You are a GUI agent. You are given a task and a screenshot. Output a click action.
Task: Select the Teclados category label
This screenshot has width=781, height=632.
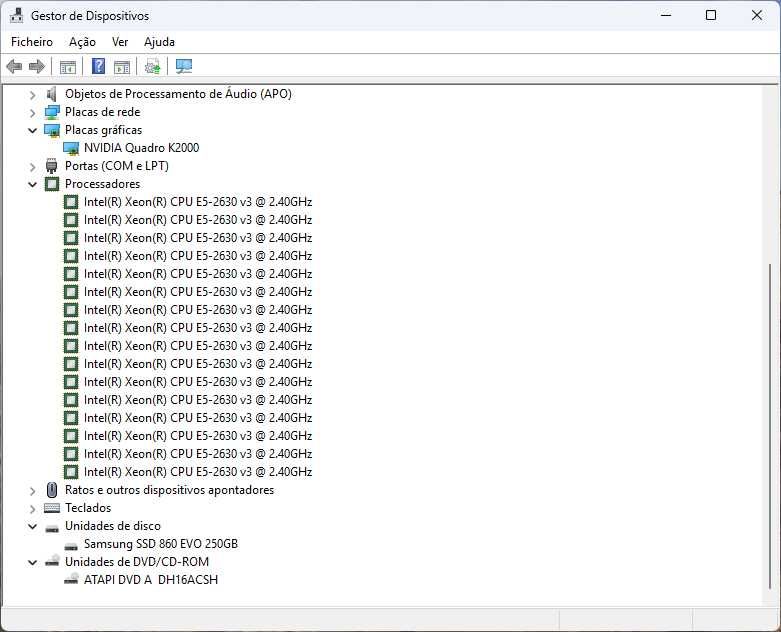(88, 508)
